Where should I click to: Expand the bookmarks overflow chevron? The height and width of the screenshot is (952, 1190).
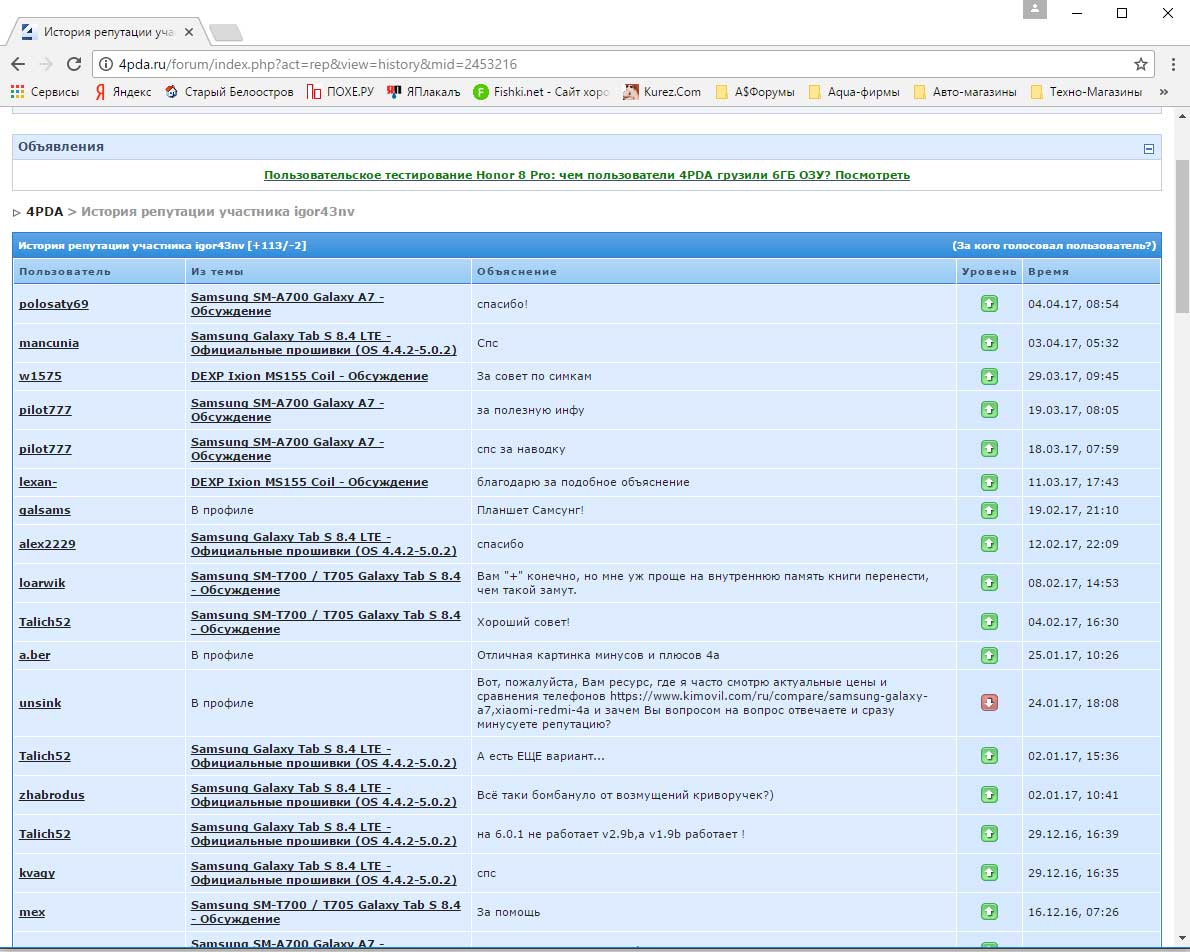pyautogui.click(x=1163, y=92)
